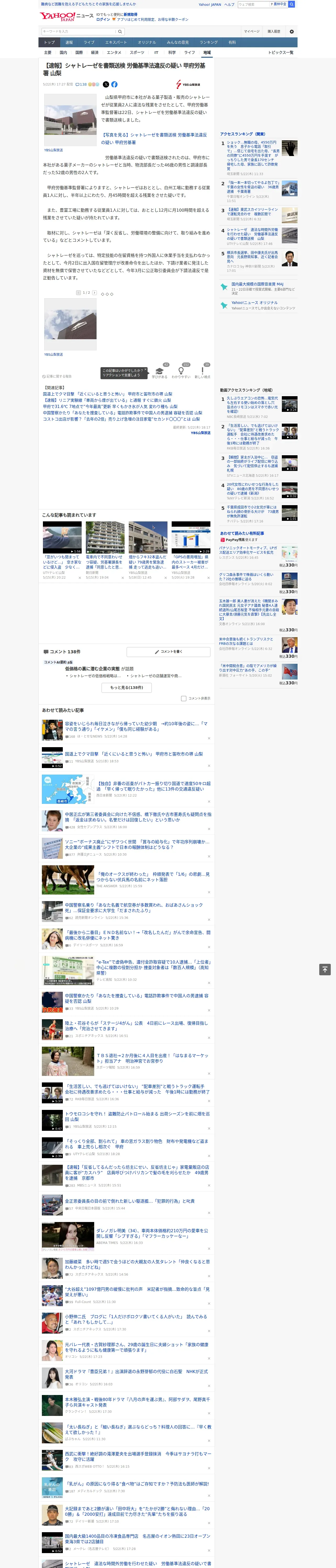Focus the ウェブ検索 input field
Image resolution: width=336 pixels, height=1568 pixels.
(254, 4)
